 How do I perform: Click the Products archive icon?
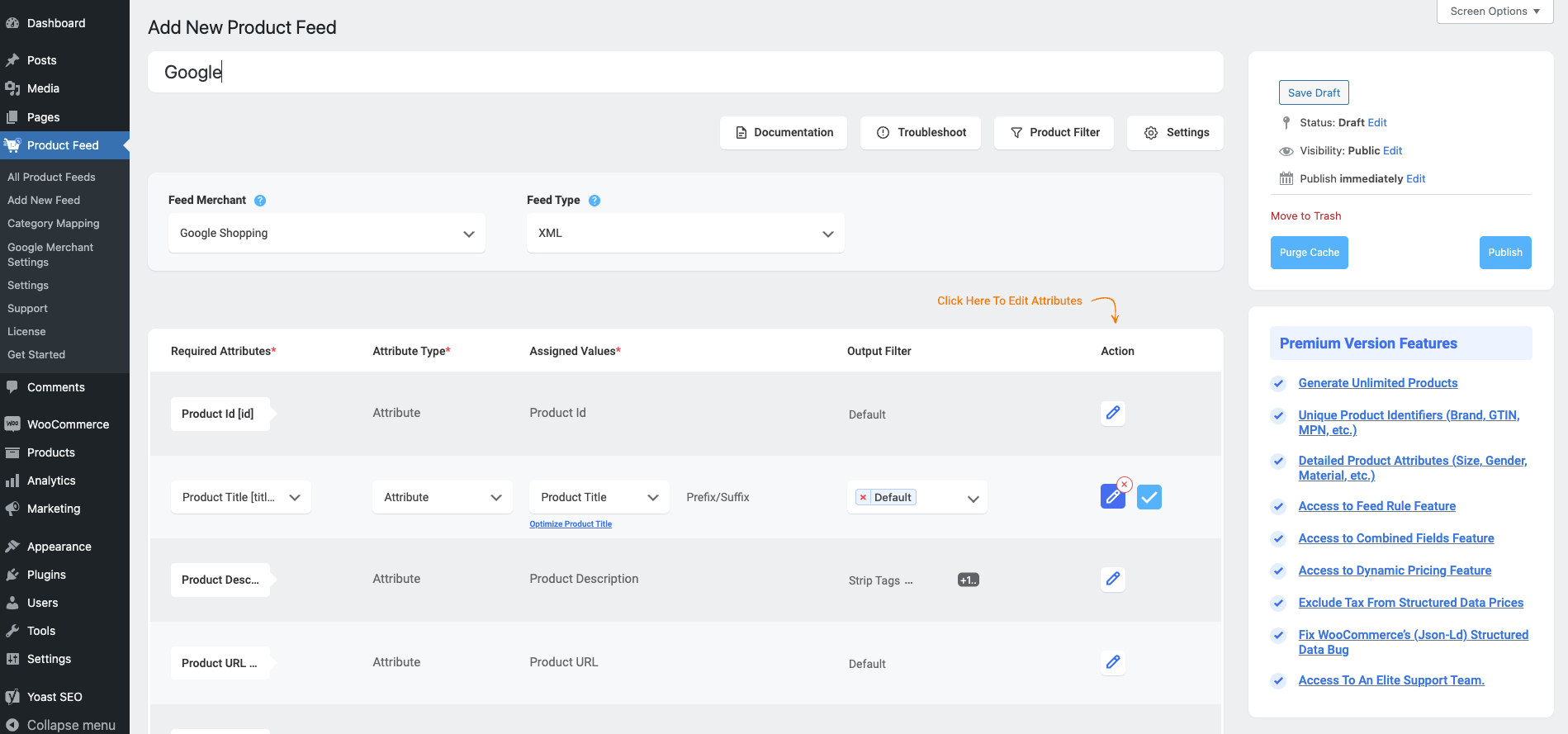tap(12, 452)
